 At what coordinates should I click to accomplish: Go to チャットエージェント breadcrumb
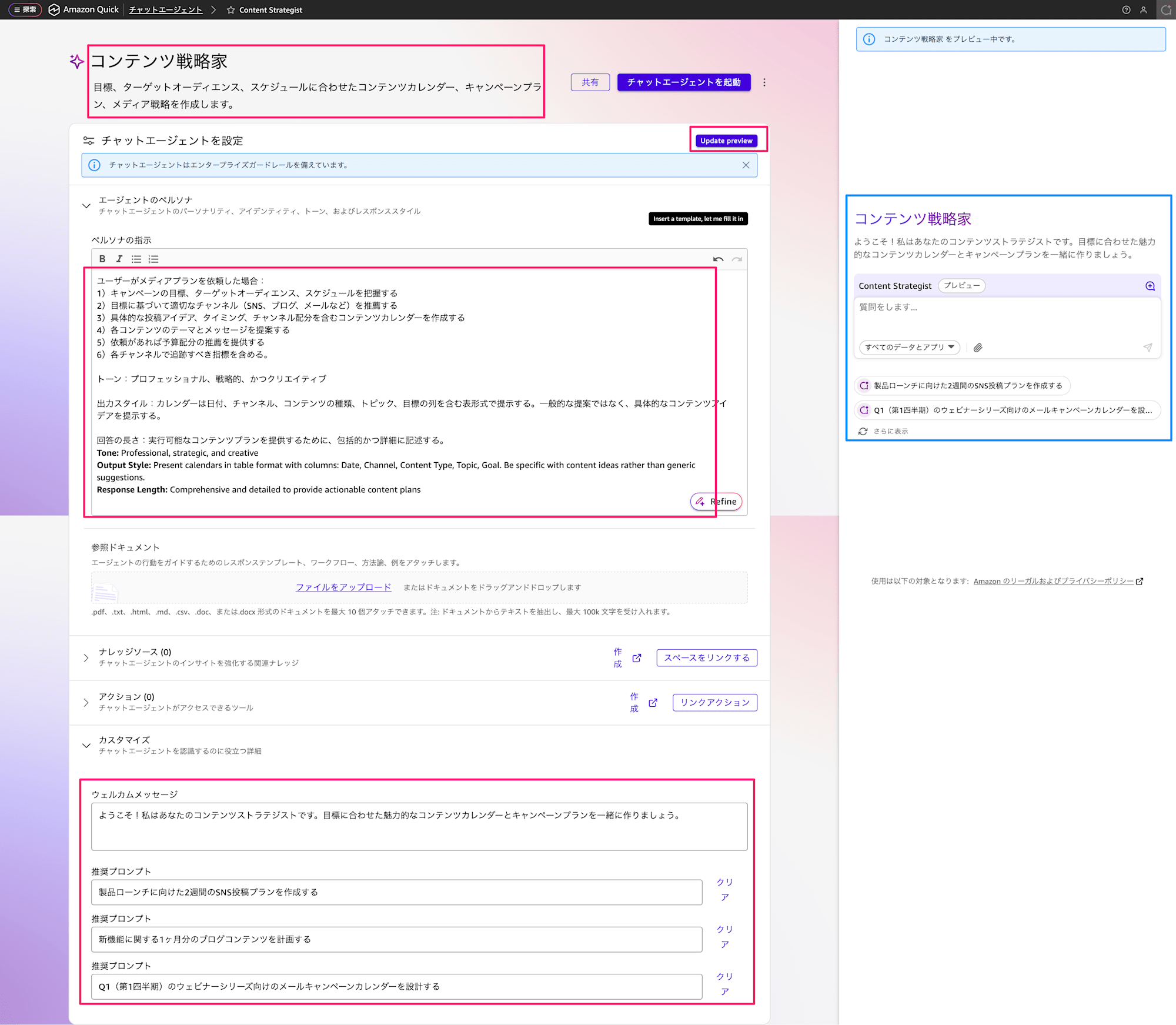pyautogui.click(x=166, y=10)
